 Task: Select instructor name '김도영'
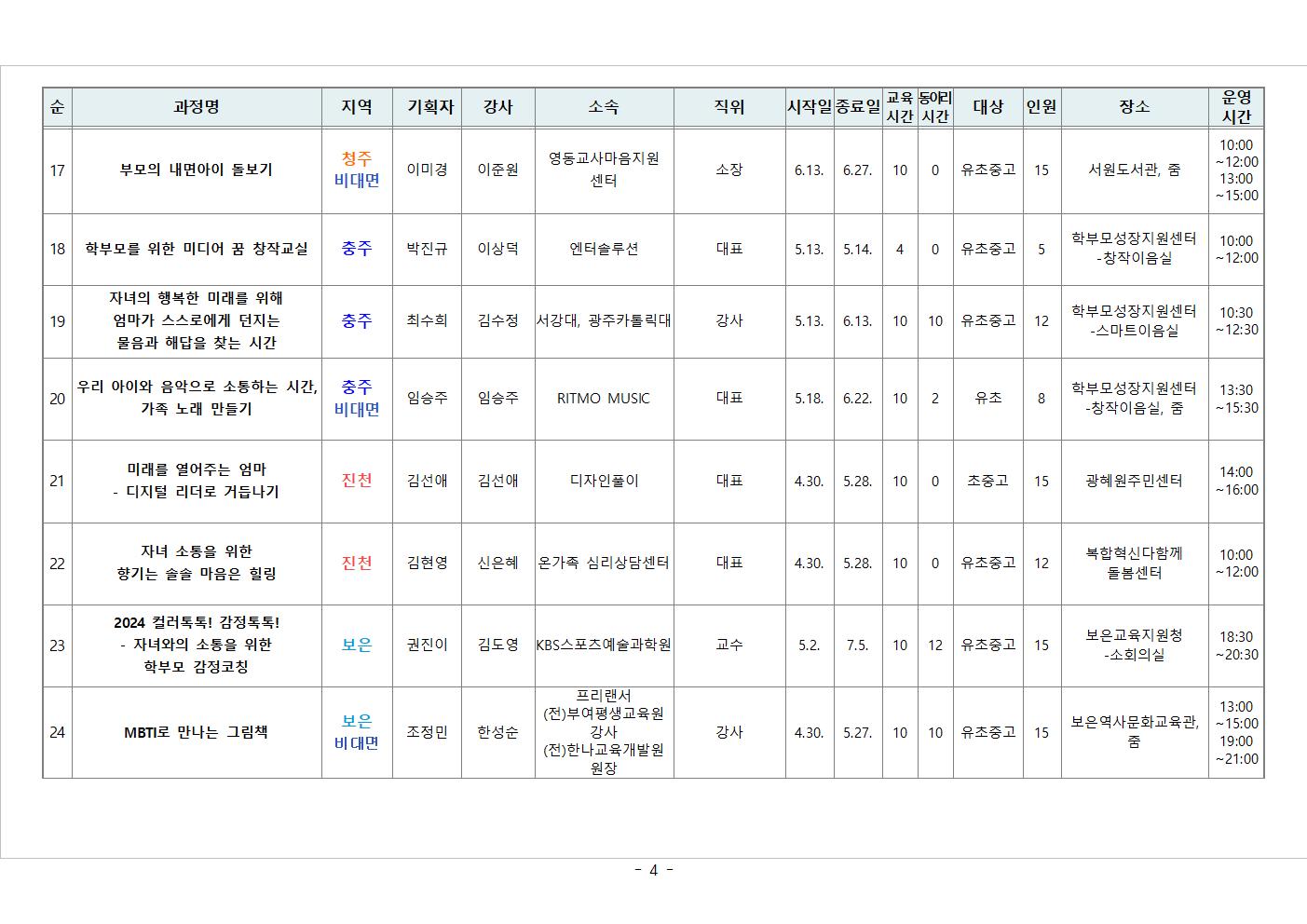coord(498,645)
